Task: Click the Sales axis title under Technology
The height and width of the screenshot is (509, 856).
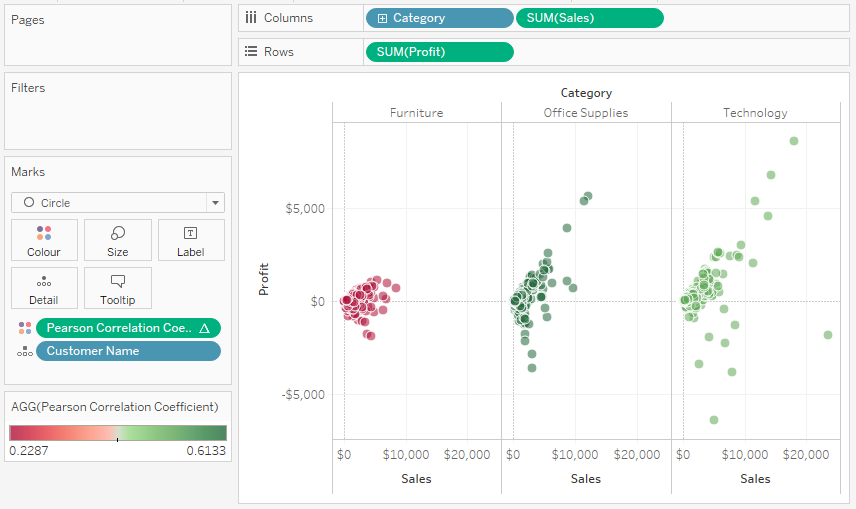Action: point(756,479)
